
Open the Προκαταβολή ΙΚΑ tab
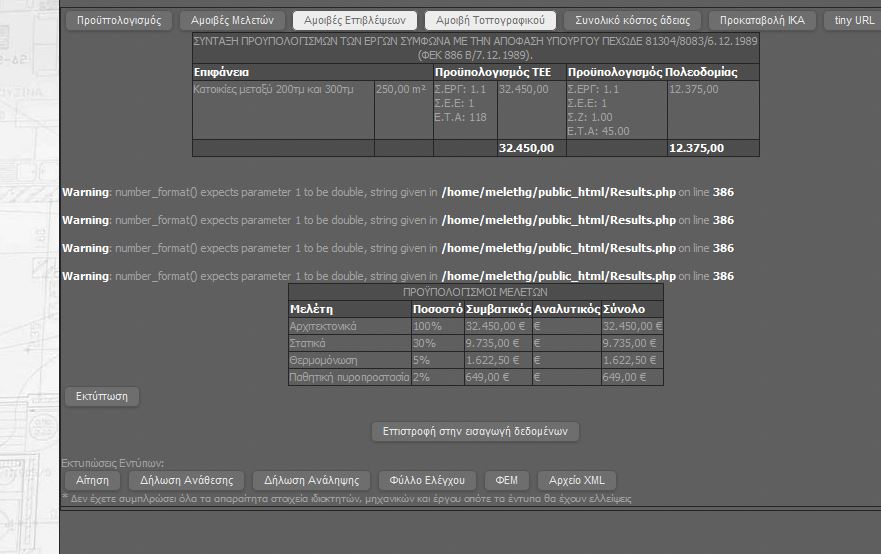click(x=762, y=20)
